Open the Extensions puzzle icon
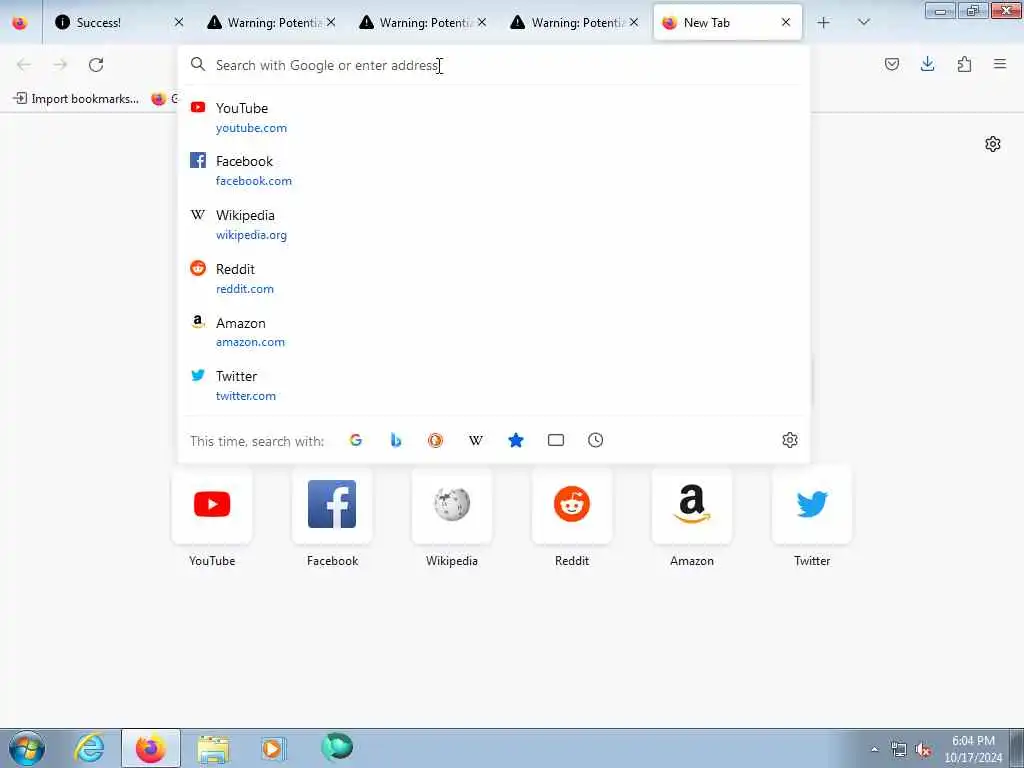1024x768 pixels. point(964,64)
